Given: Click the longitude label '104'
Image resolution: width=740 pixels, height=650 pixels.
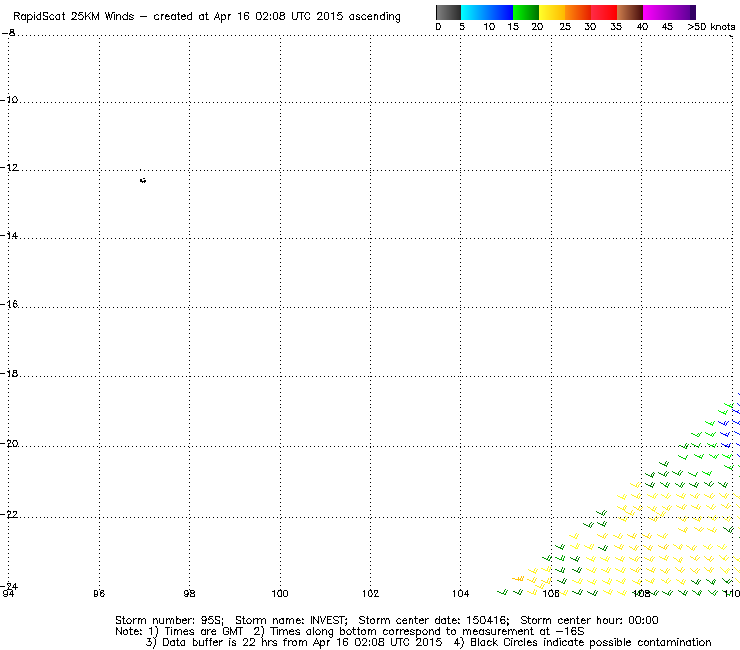Looking at the screenshot, I should click(x=461, y=593).
